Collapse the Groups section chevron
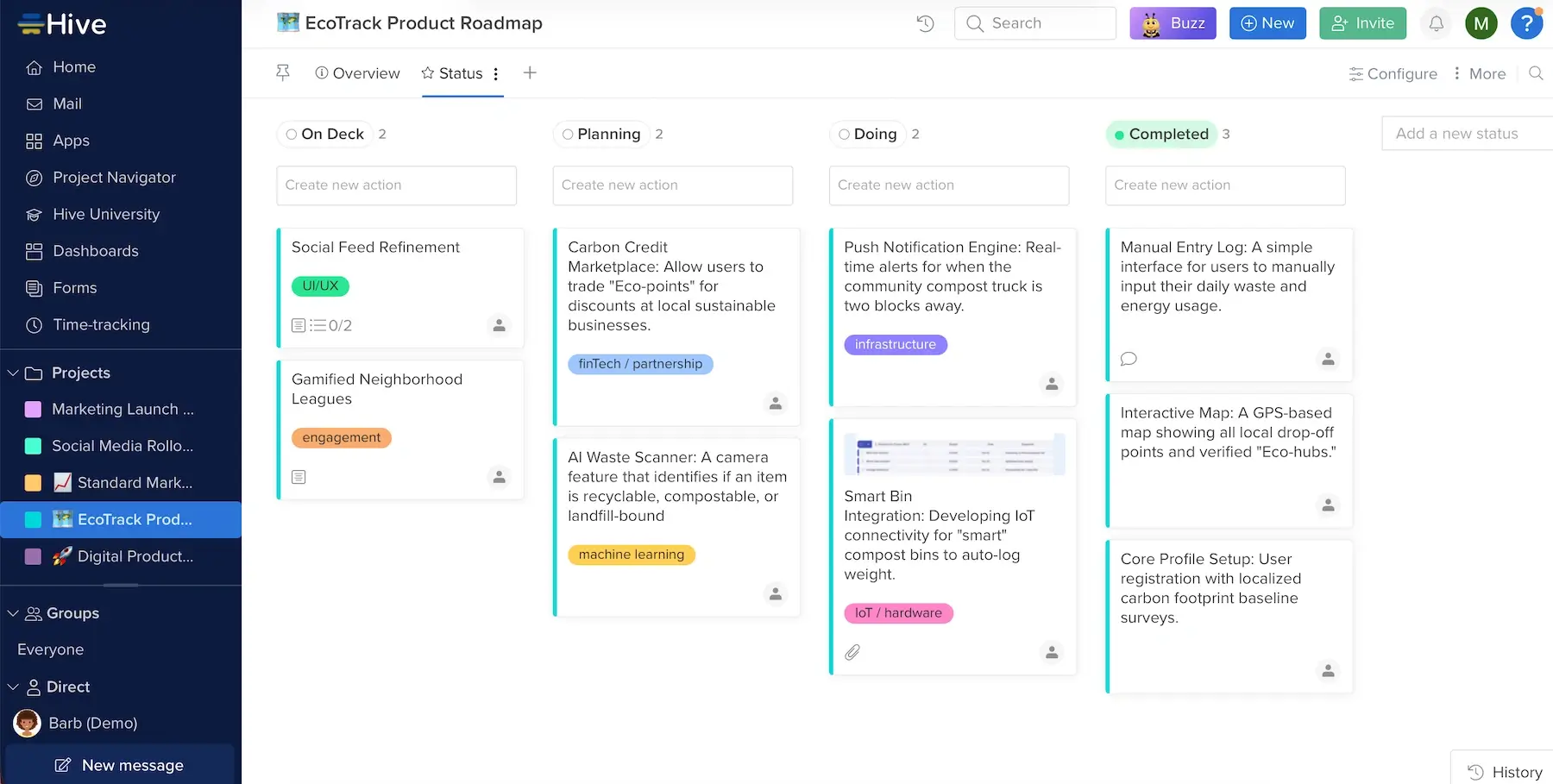The width and height of the screenshot is (1553, 784). click(x=13, y=613)
